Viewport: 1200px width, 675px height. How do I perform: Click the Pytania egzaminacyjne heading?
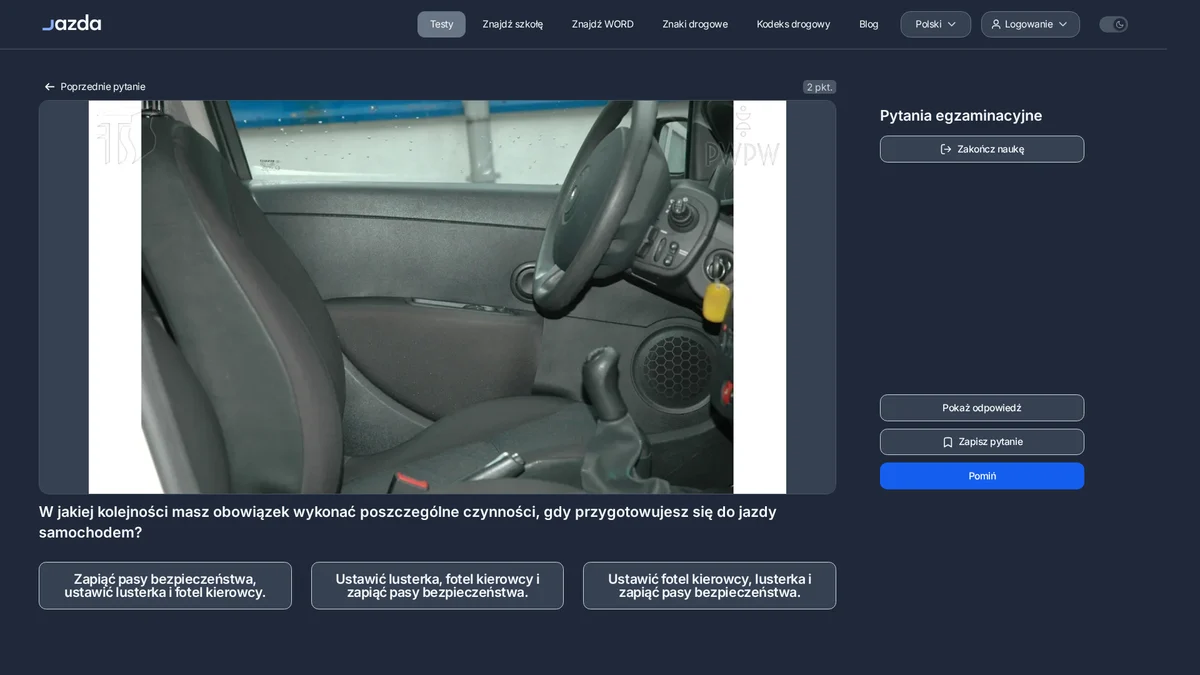point(961,116)
